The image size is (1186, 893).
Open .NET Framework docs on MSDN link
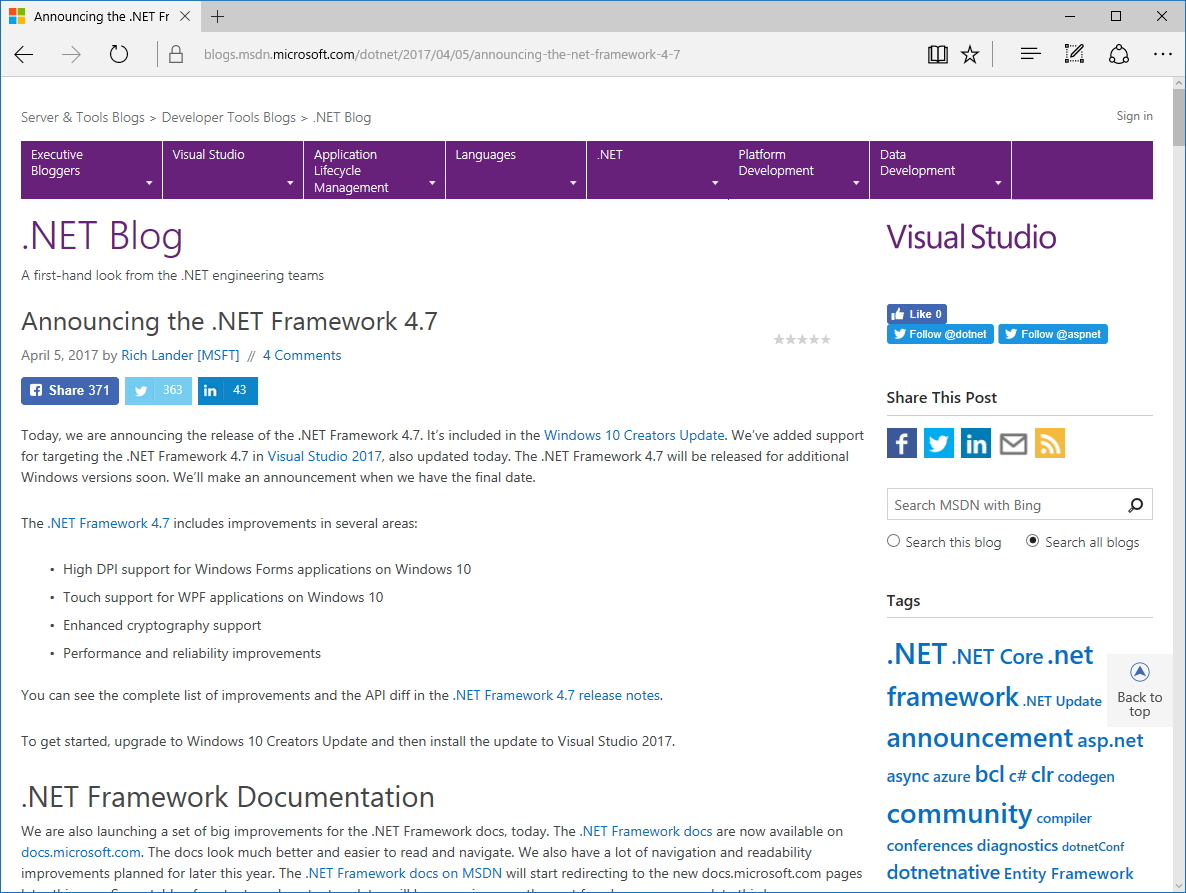click(404, 873)
